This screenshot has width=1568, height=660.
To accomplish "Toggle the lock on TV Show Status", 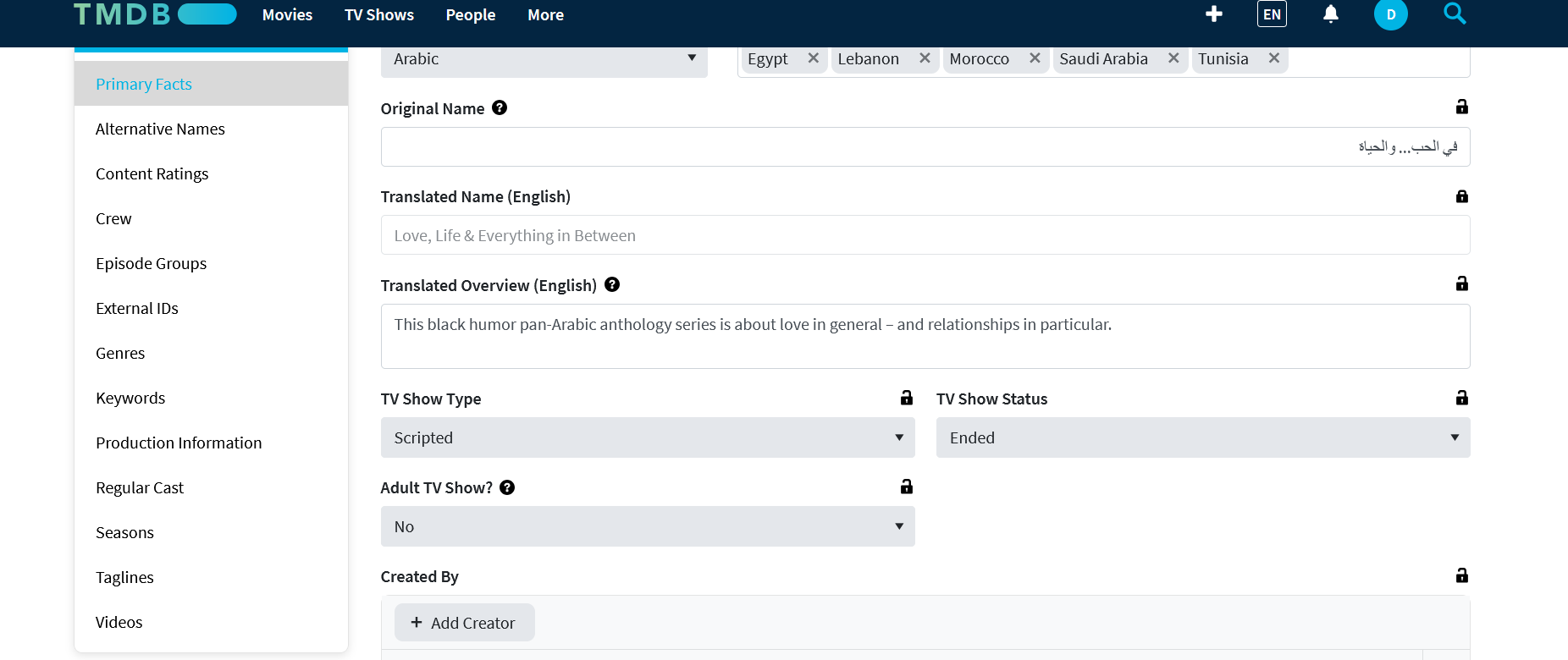I will click(x=1461, y=398).
